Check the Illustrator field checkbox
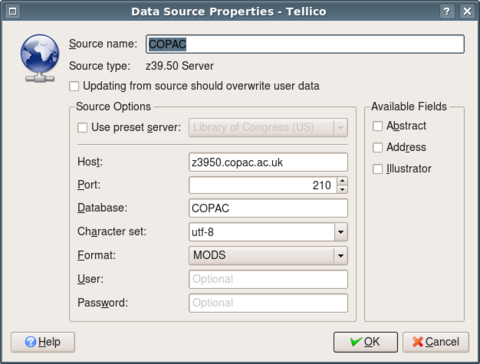The height and width of the screenshot is (364, 480). click(x=377, y=169)
